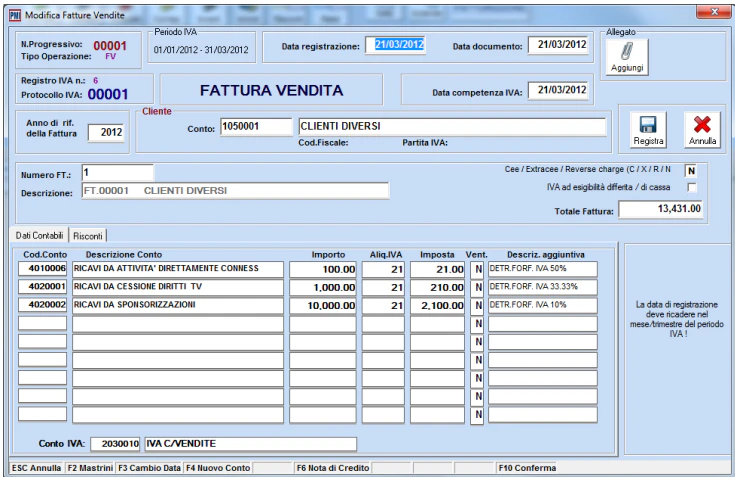Toggle IVA ad esigibilità differita checkbox
Viewport: 735px width, 477px height.
[691, 187]
